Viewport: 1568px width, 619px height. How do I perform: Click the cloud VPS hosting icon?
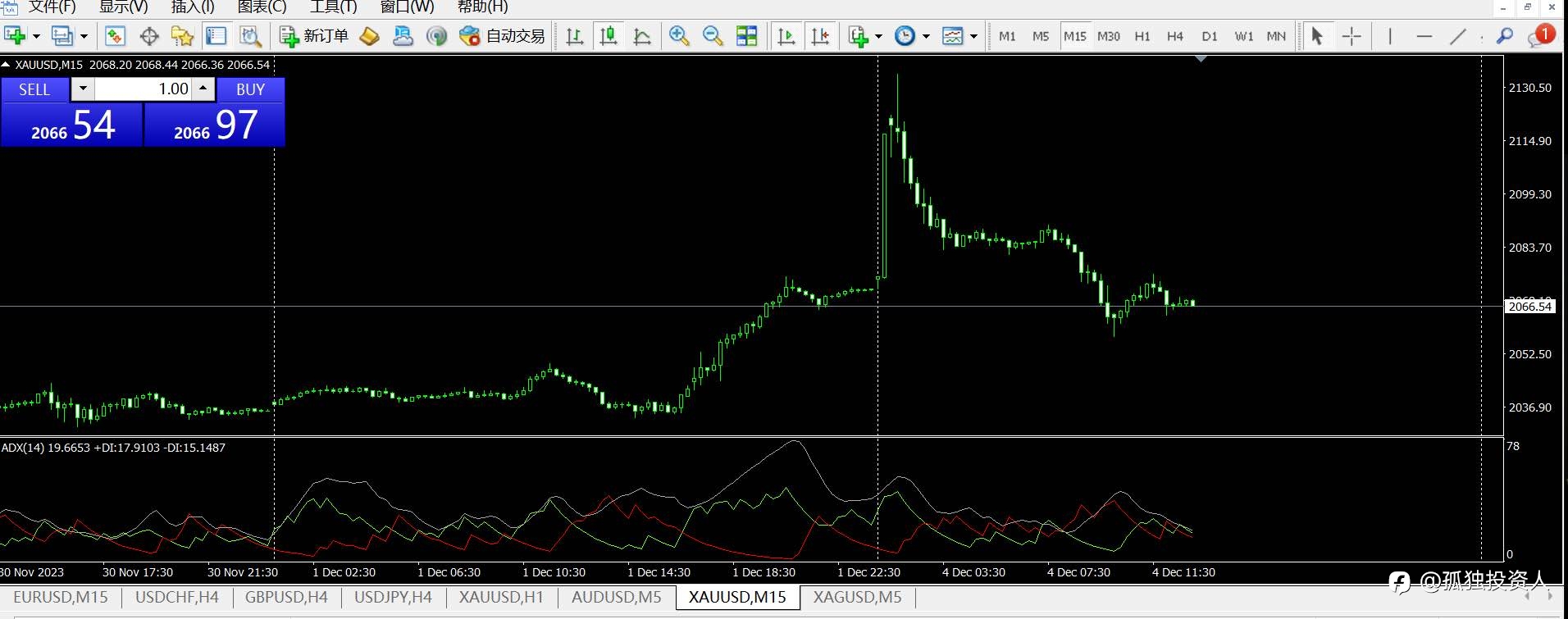[x=403, y=36]
